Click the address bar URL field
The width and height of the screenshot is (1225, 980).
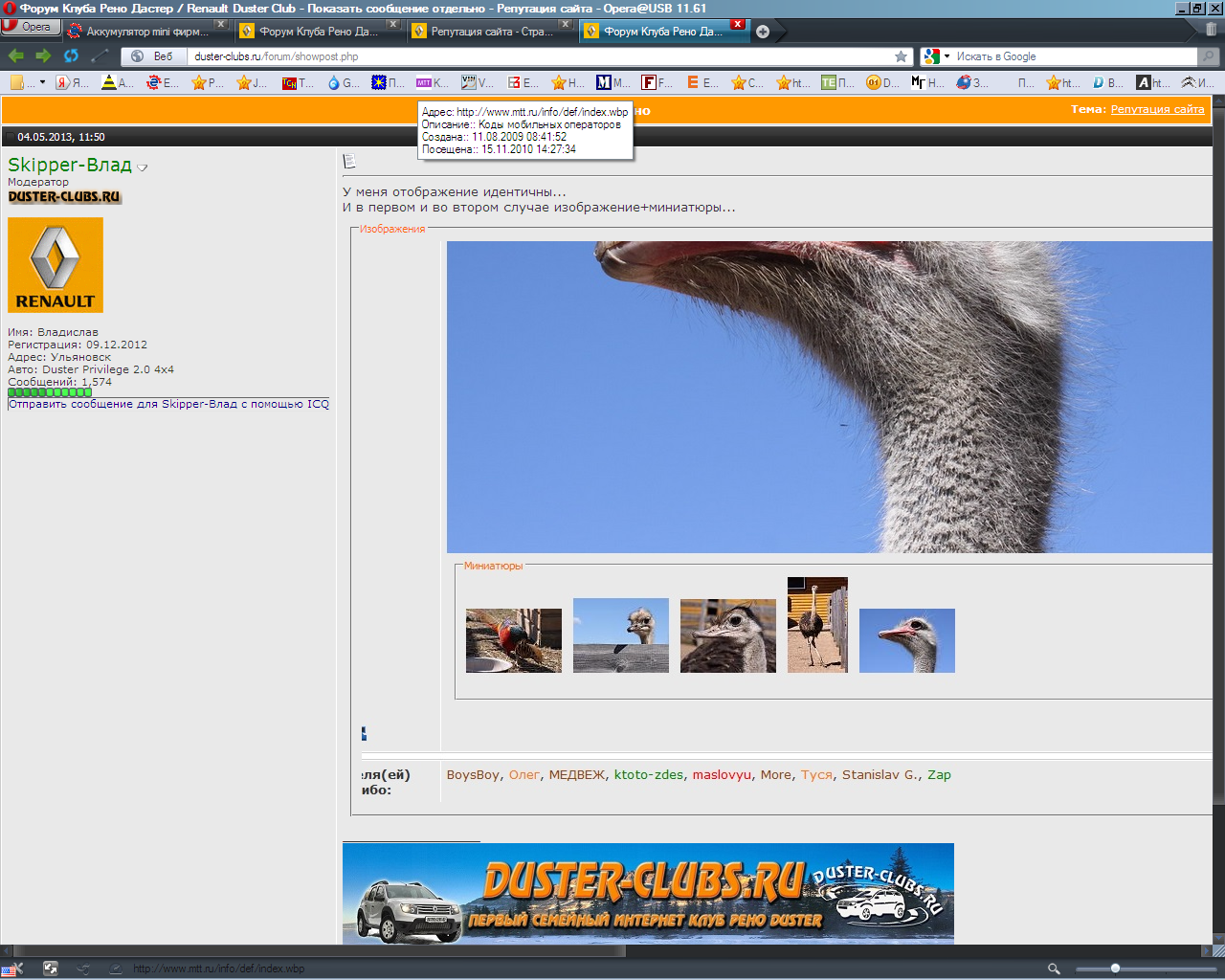tap(536, 56)
